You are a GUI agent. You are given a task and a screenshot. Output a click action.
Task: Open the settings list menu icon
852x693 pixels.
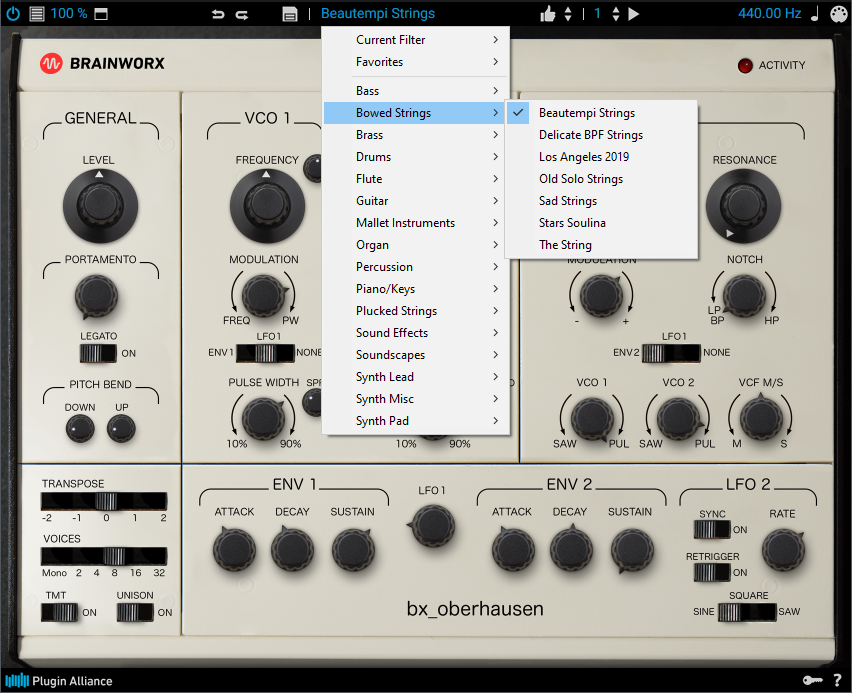tap(37, 14)
